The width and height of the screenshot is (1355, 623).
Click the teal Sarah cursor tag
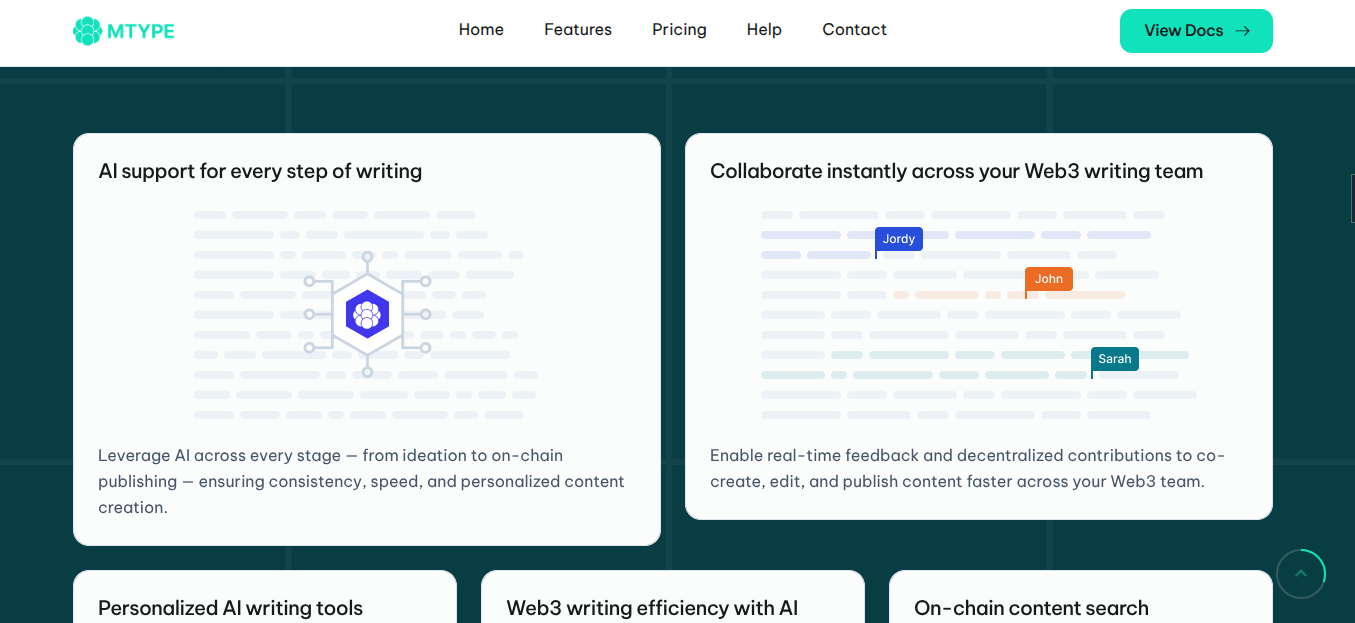click(x=1114, y=359)
